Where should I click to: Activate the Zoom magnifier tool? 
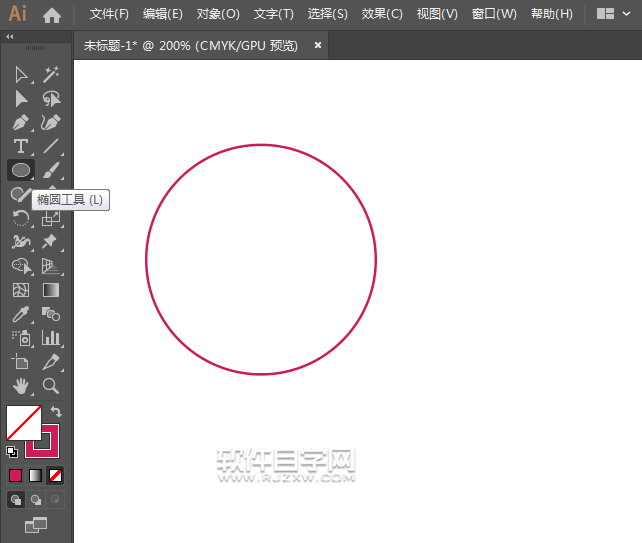[51, 385]
